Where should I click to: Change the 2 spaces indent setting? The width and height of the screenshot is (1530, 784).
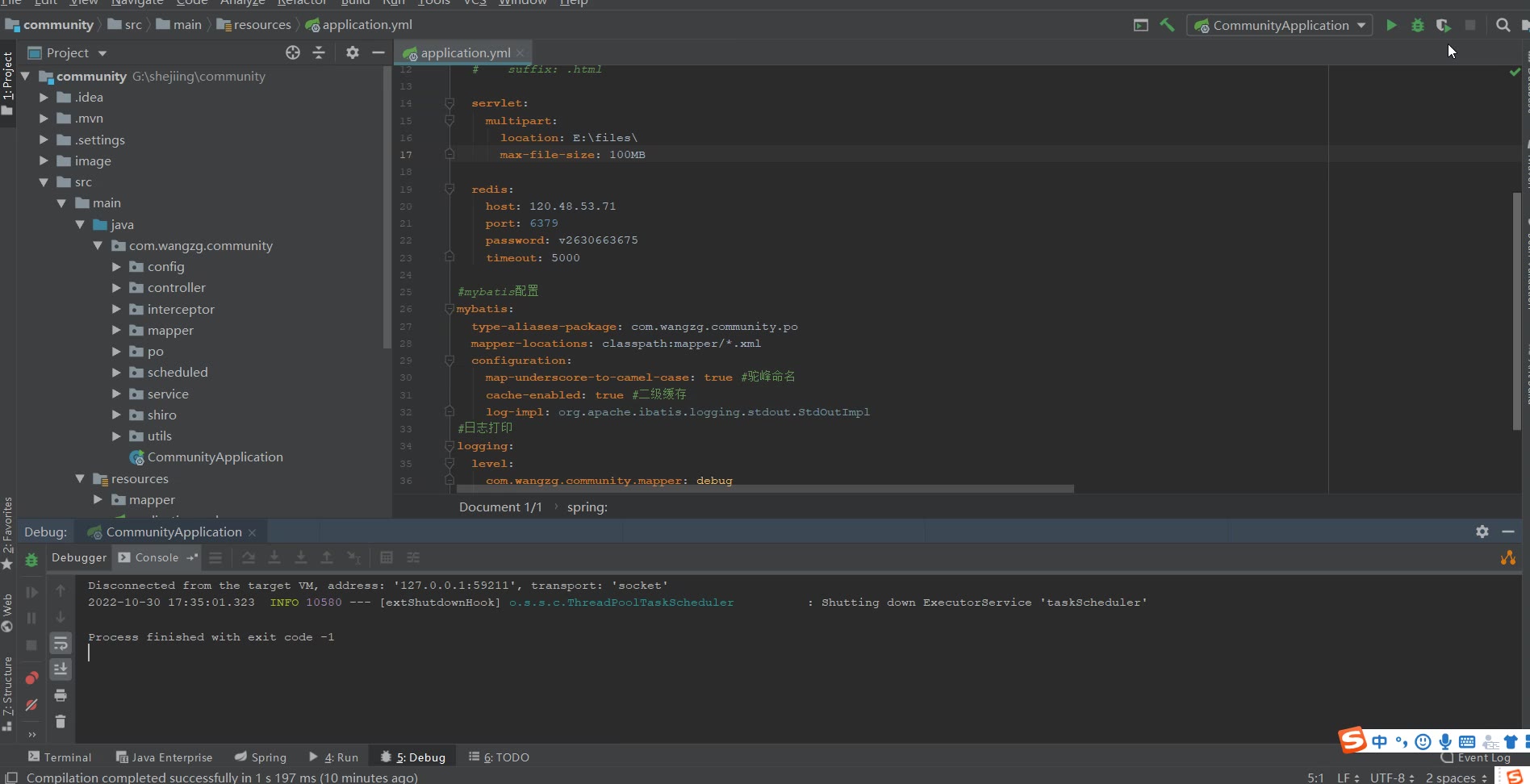[x=1456, y=778]
